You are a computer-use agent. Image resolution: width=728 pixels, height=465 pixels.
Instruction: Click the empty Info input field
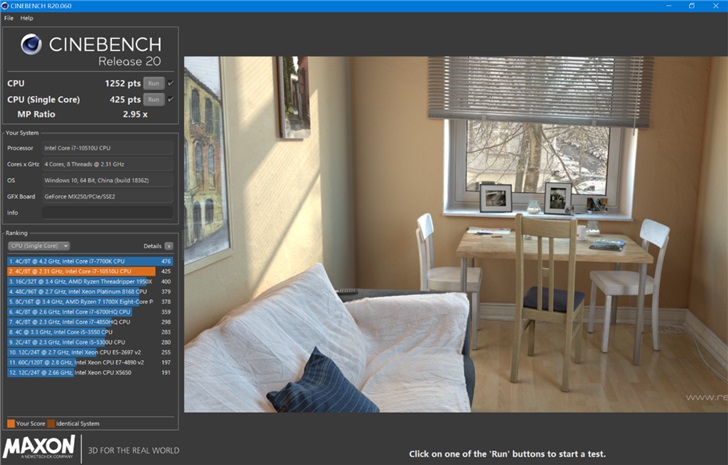(107, 212)
